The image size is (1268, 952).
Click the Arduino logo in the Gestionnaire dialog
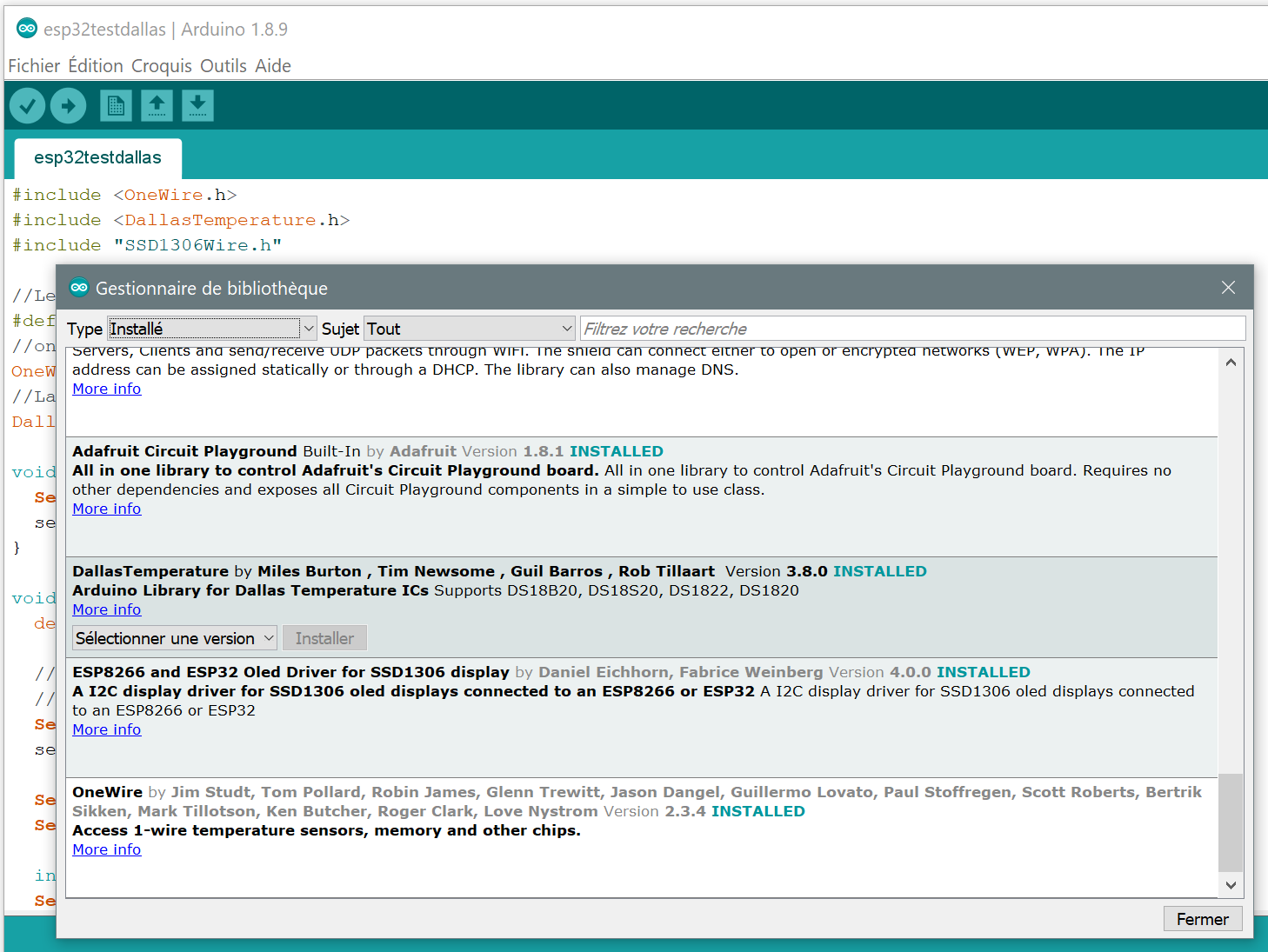(x=79, y=288)
